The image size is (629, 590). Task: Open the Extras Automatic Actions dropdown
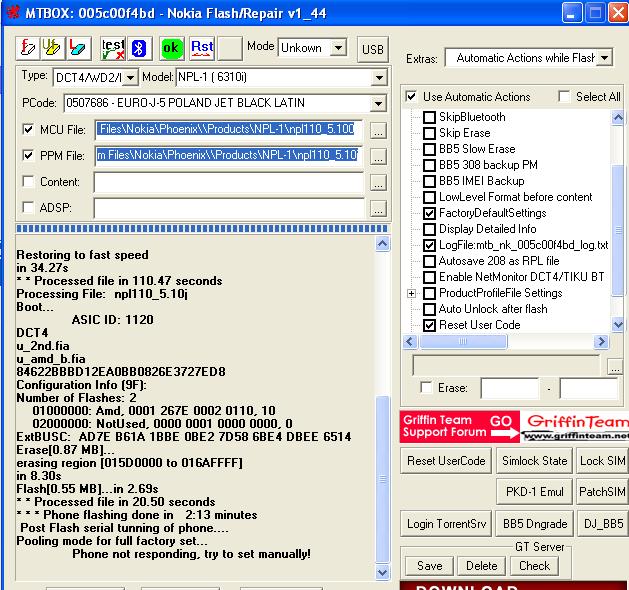(x=605, y=58)
